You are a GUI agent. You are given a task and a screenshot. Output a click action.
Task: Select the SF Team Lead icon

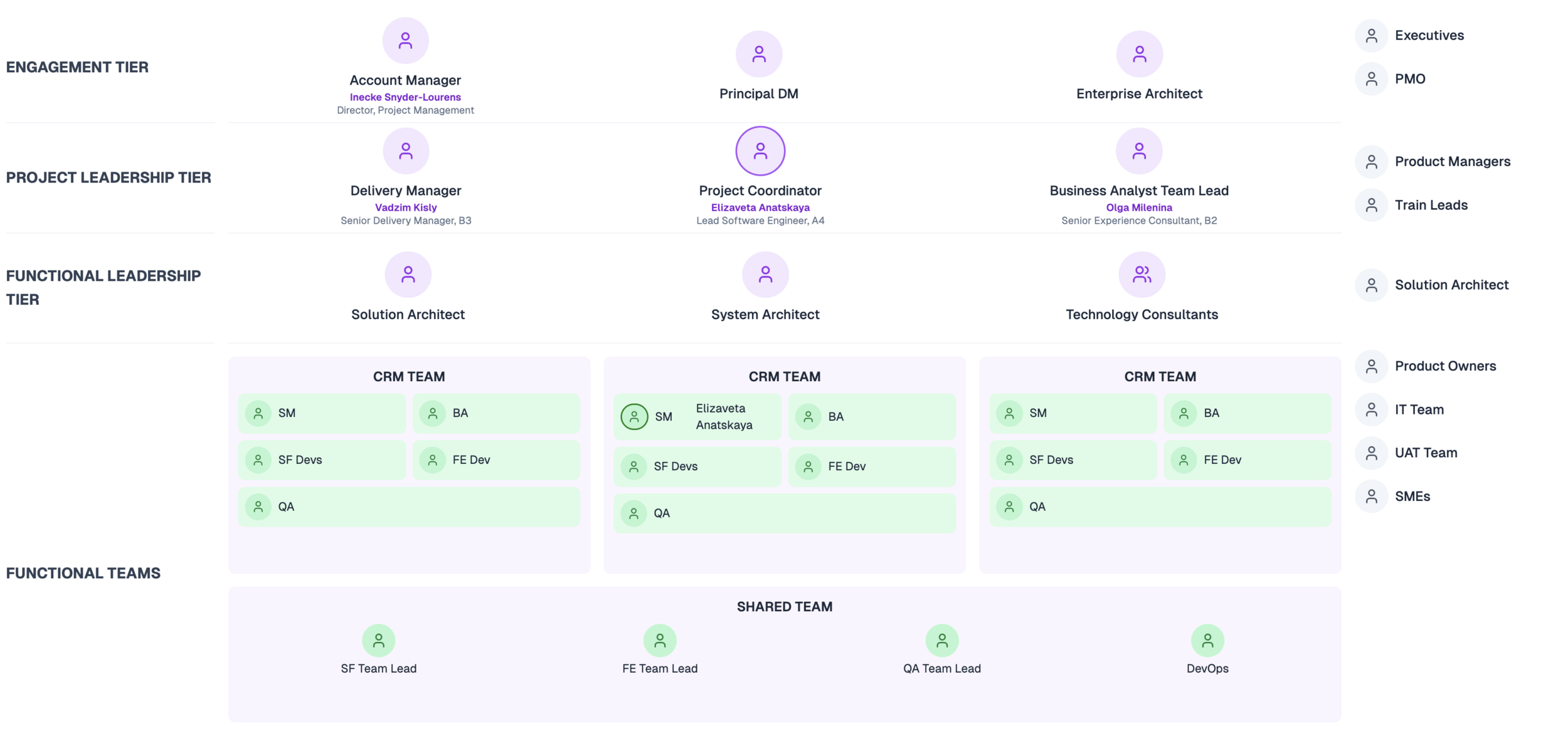point(378,640)
